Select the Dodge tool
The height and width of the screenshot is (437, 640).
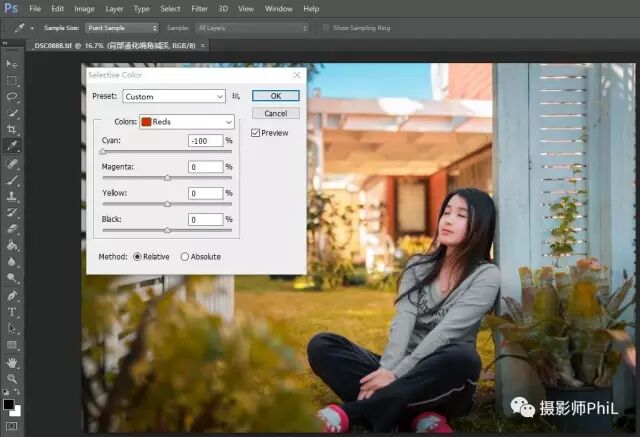(11, 278)
